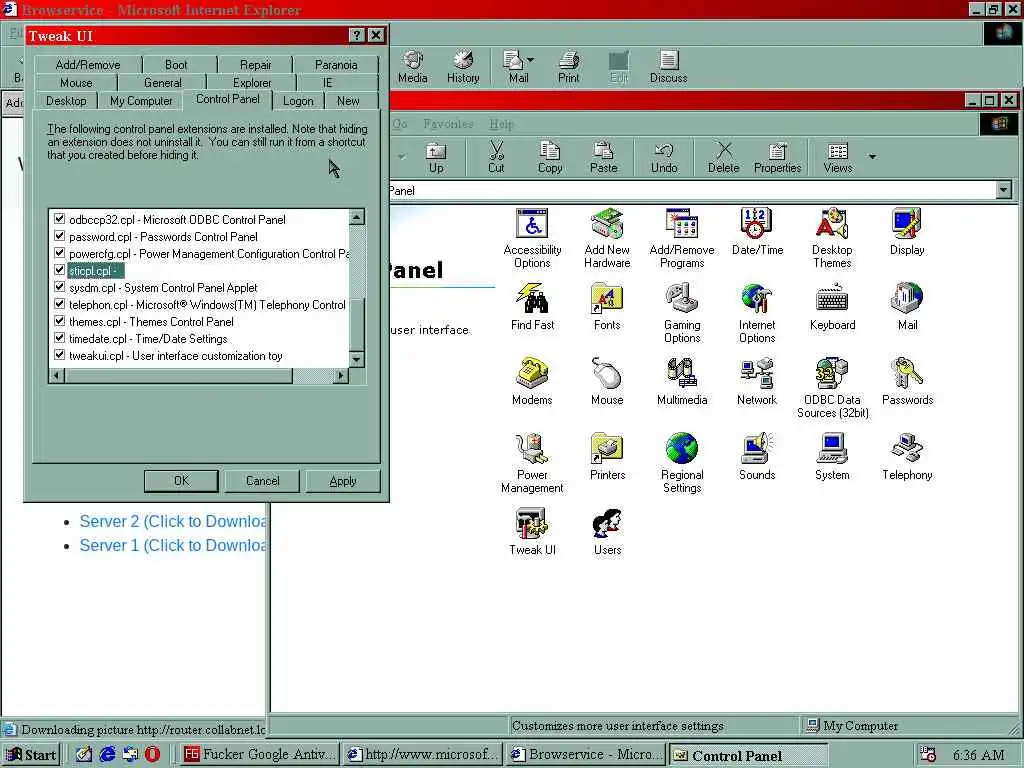Open the Fonts folder icon
The height and width of the screenshot is (768, 1024).
607,307
